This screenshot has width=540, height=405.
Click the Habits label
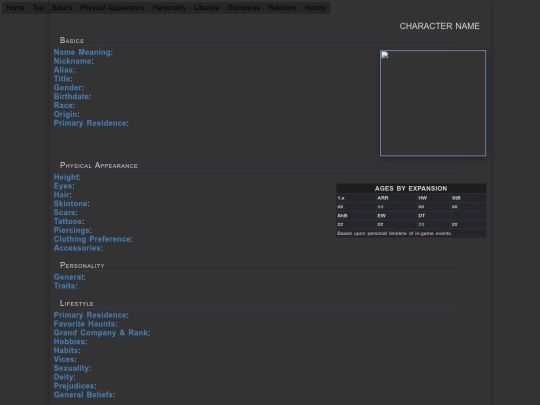point(66,351)
